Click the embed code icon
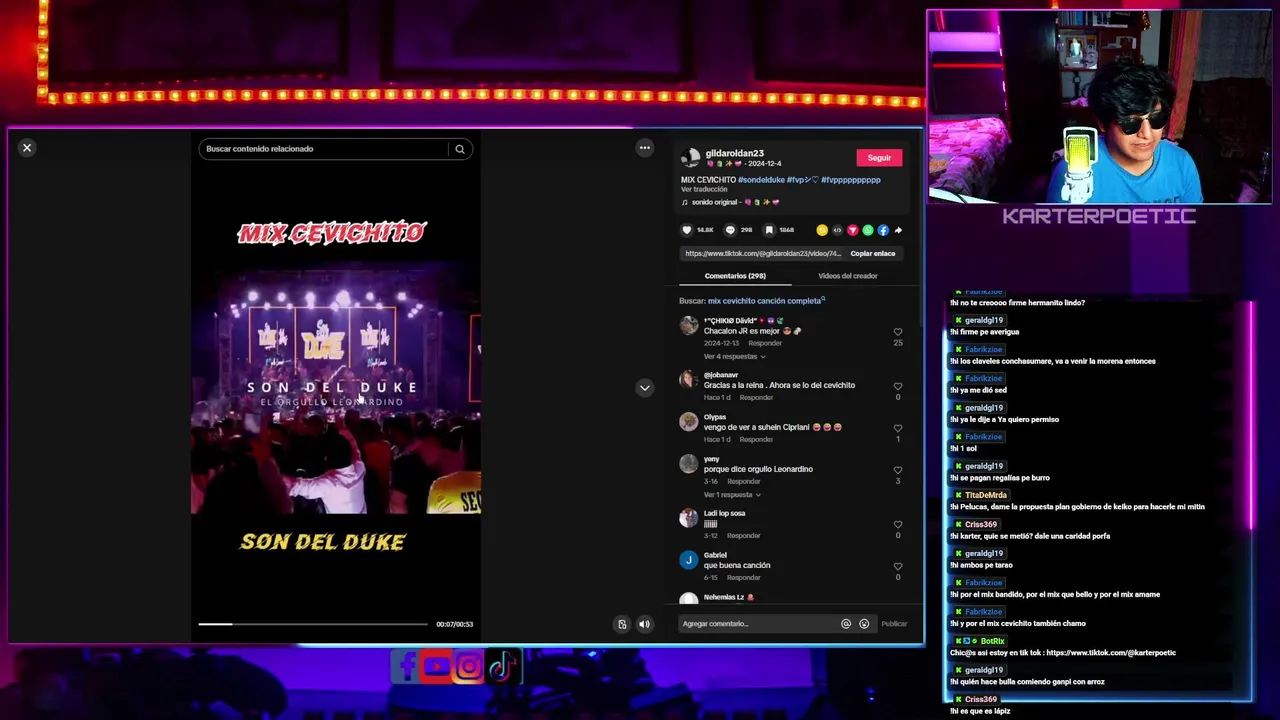1280x720 pixels. (837, 230)
